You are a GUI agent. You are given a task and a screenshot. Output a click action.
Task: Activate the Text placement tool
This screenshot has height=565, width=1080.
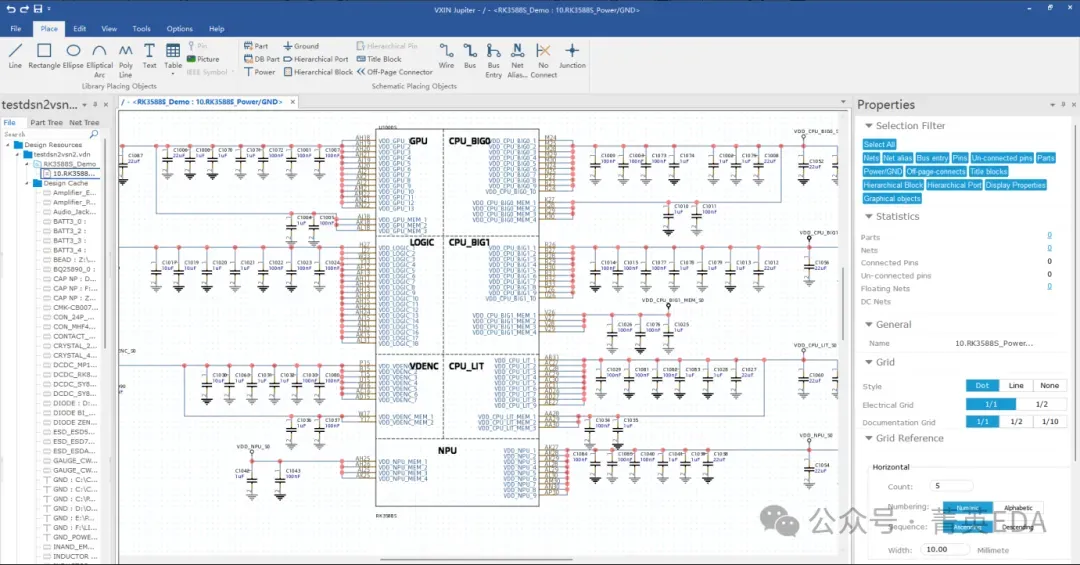[149, 56]
